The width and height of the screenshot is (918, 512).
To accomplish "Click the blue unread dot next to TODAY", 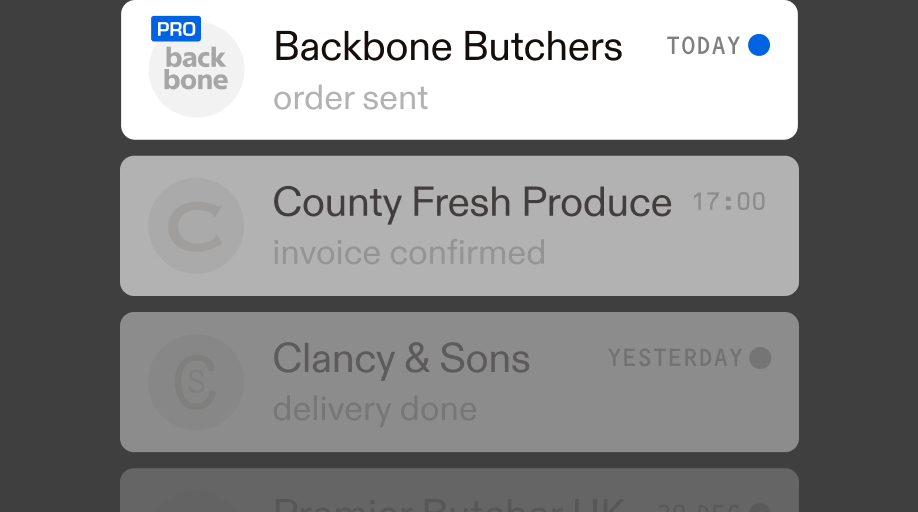I will tap(759, 45).
